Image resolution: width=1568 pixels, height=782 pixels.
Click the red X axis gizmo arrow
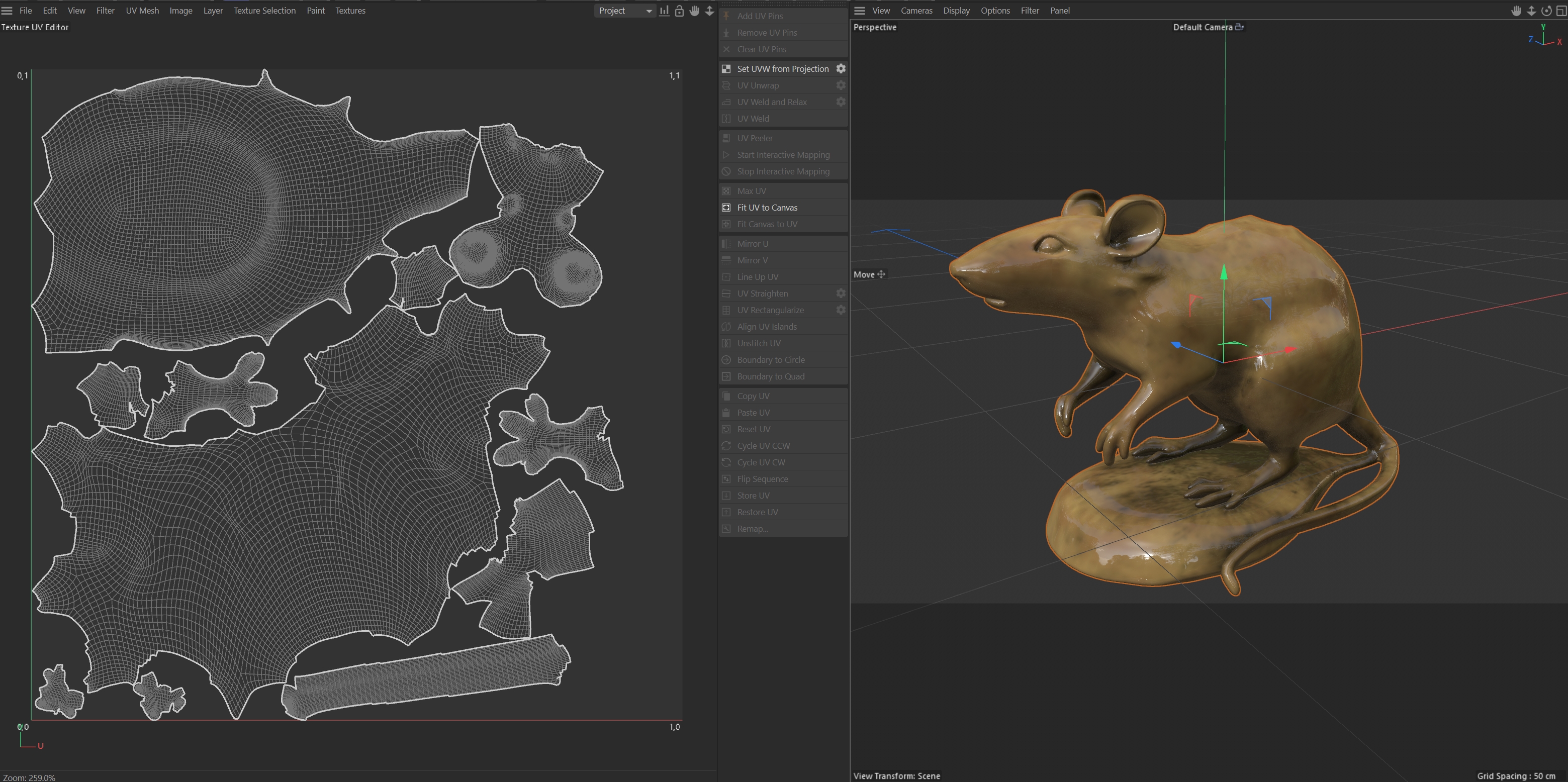pos(1288,350)
